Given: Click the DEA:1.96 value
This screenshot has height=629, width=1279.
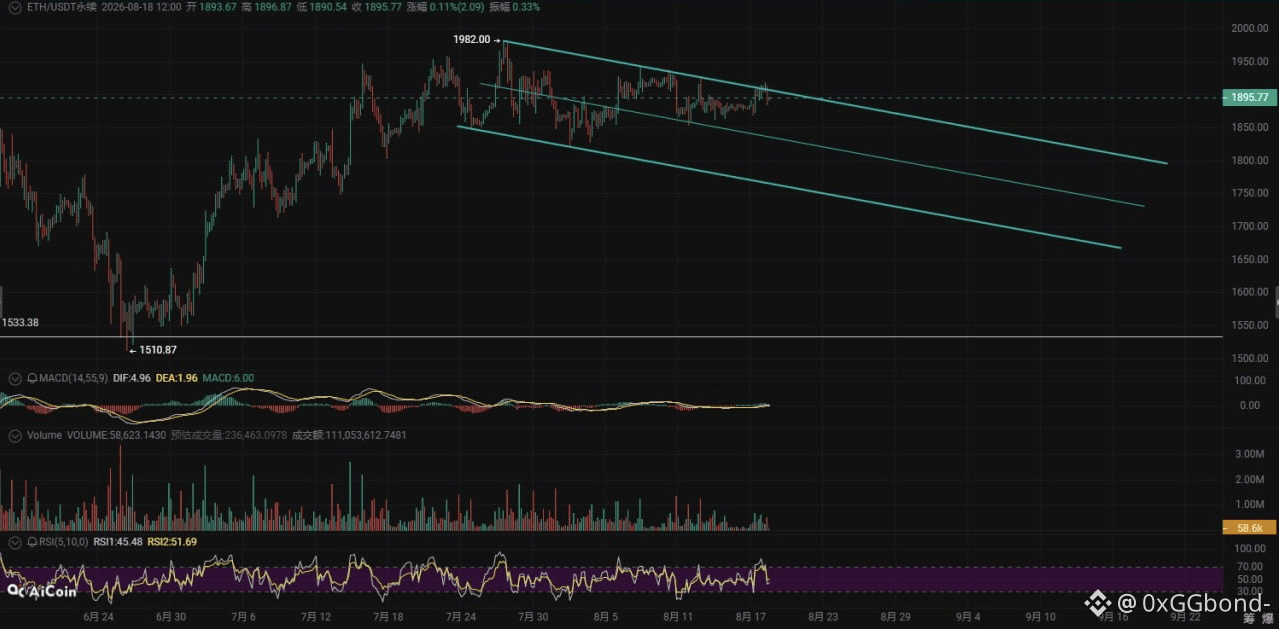Looking at the screenshot, I should click(177, 379).
